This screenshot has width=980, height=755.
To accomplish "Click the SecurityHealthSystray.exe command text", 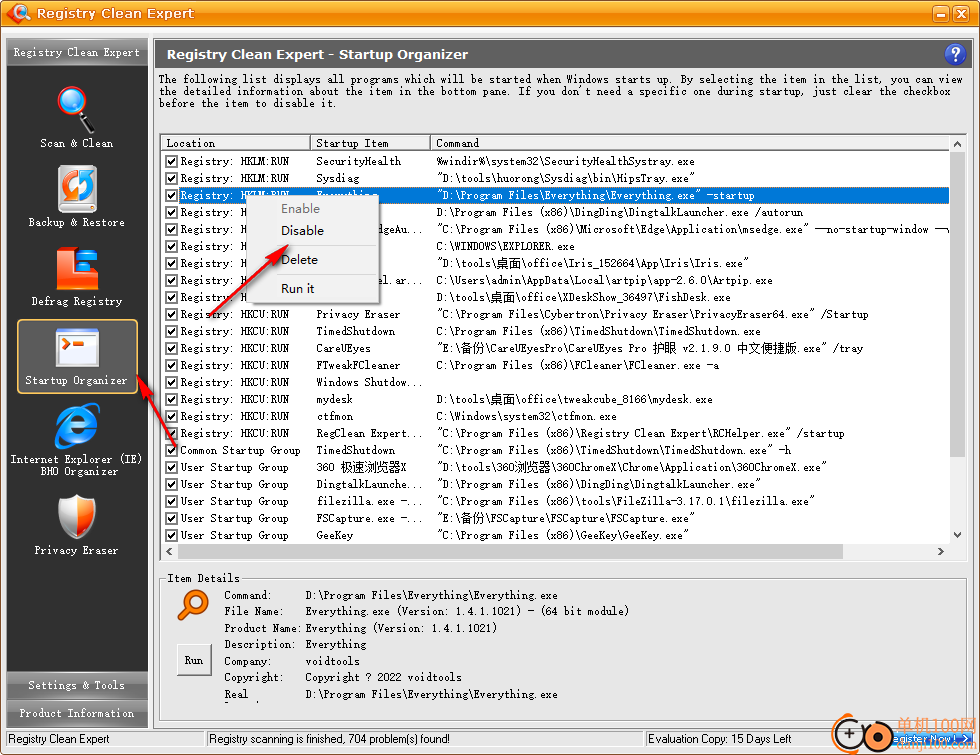I will tap(565, 161).
